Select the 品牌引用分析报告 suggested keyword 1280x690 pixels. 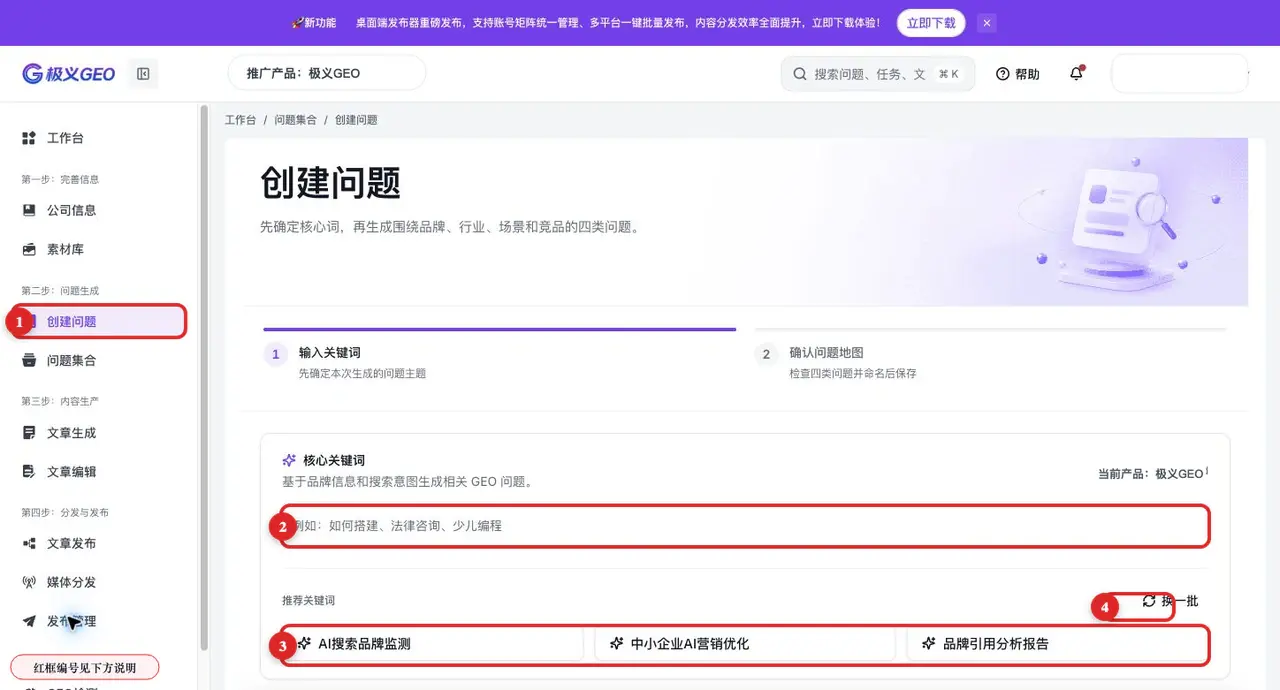[x=1057, y=644]
